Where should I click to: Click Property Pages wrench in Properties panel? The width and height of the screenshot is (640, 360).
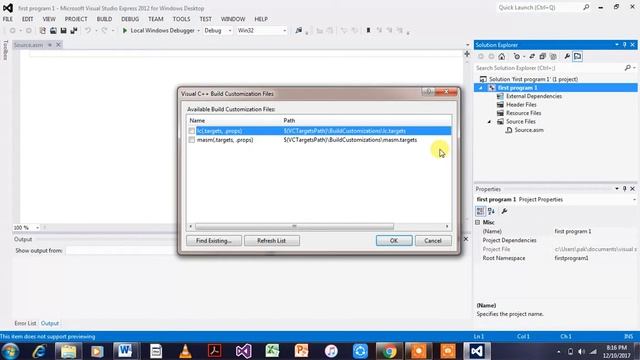(504, 211)
